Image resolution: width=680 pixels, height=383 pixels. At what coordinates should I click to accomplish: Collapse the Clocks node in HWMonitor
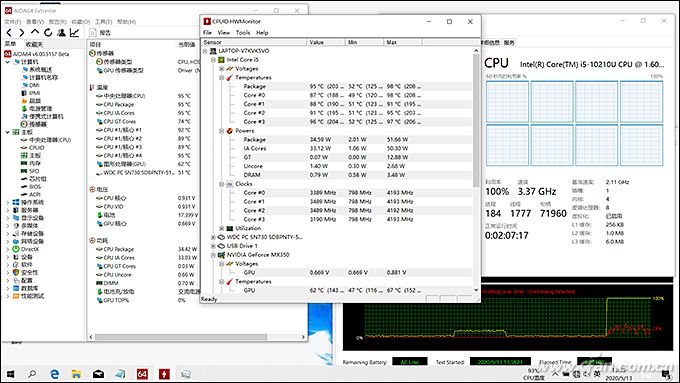coord(222,184)
